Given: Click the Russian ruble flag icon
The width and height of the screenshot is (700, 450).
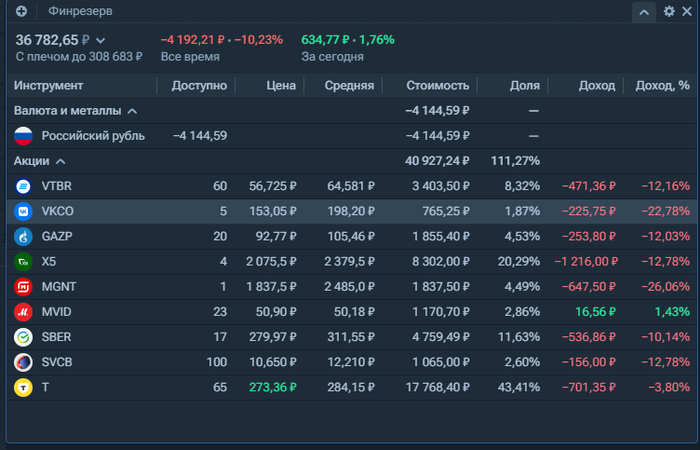Looking at the screenshot, I should pyautogui.click(x=23, y=136).
